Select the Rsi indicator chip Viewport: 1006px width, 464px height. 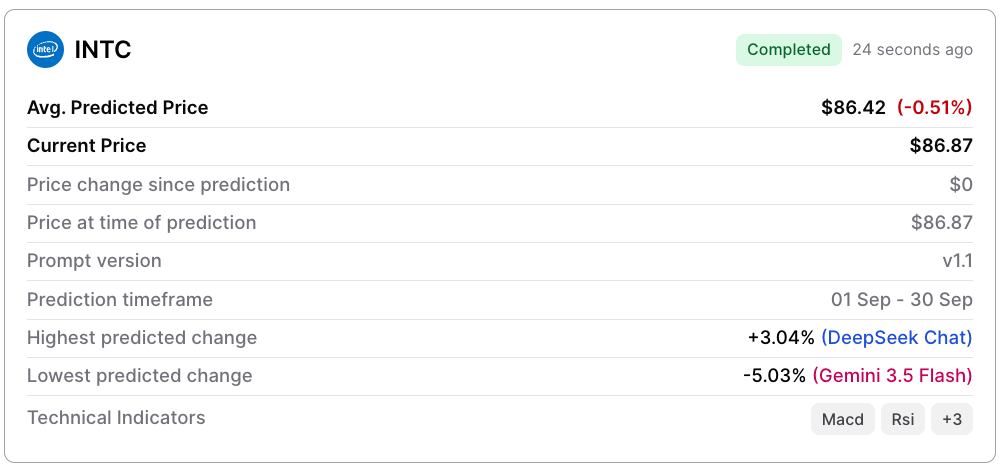tap(903, 419)
